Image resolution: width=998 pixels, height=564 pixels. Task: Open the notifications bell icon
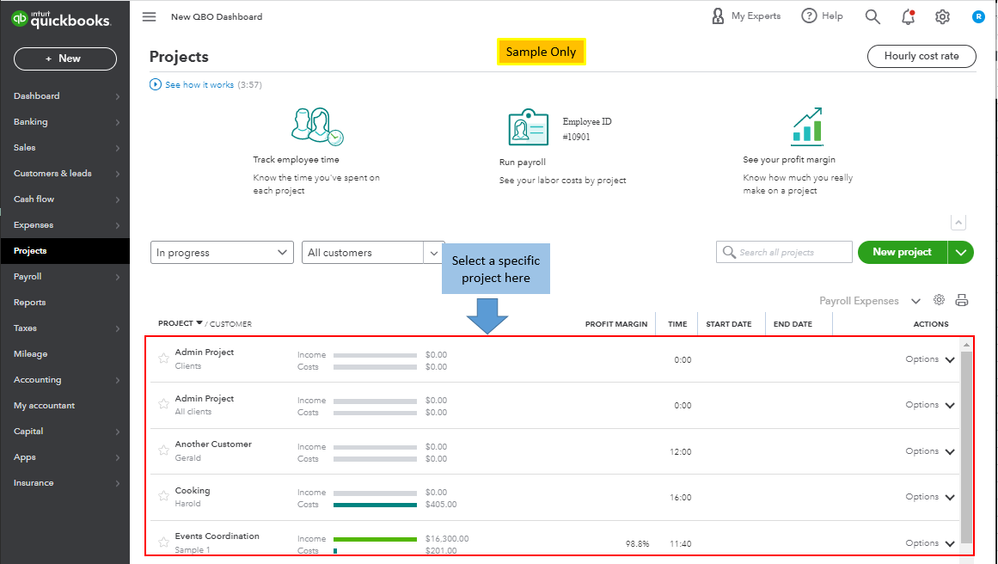click(x=907, y=17)
